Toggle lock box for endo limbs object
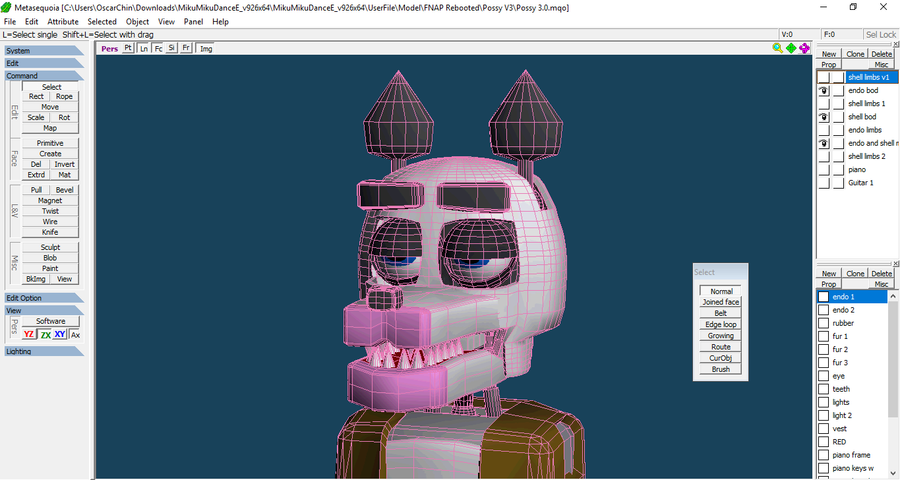The width and height of the screenshot is (900, 480). [x=839, y=130]
